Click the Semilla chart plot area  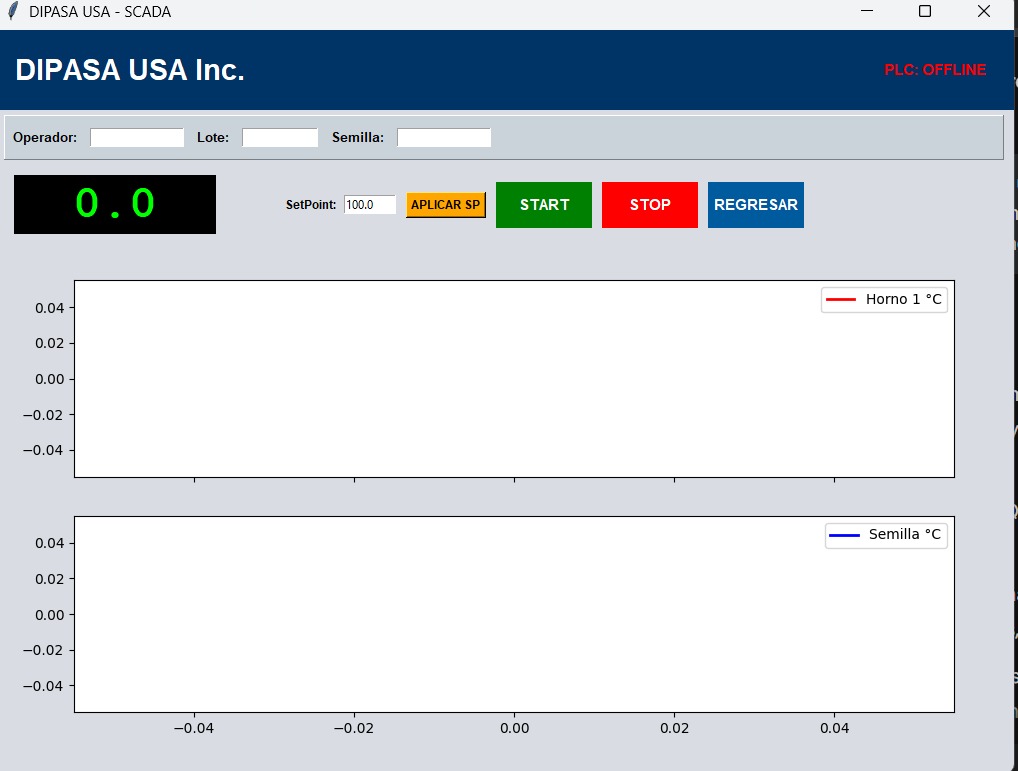(514, 615)
